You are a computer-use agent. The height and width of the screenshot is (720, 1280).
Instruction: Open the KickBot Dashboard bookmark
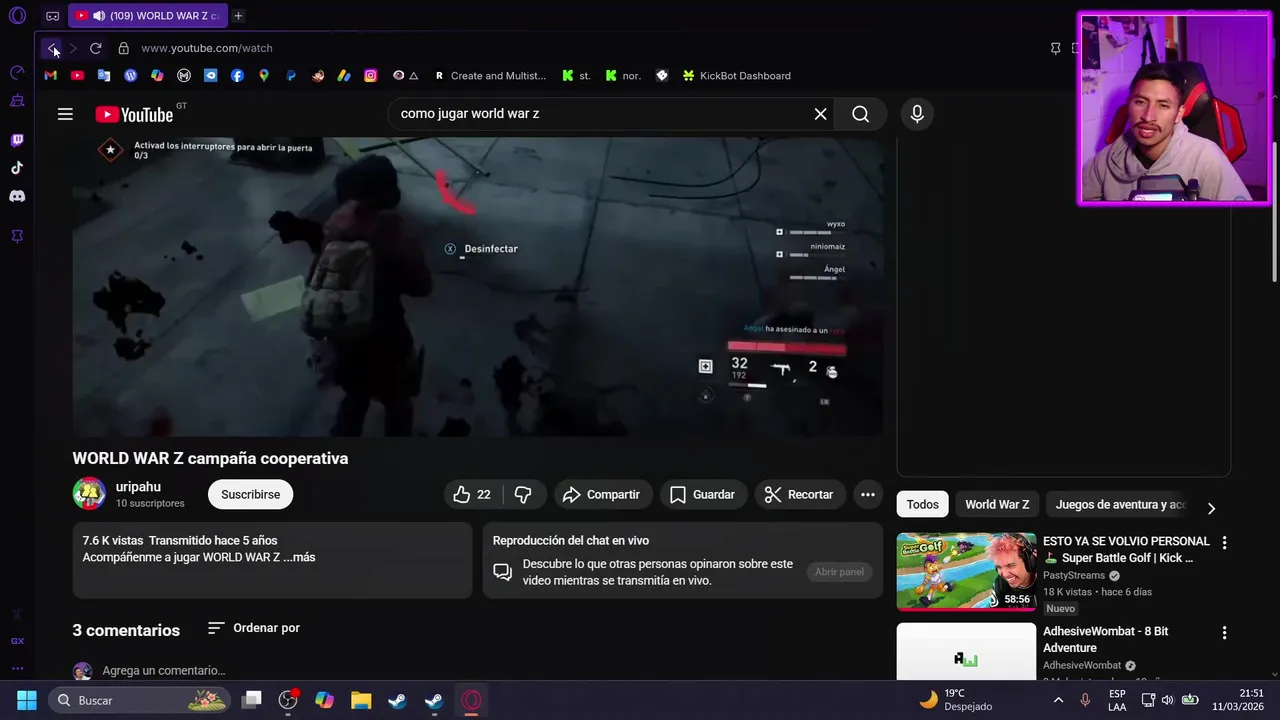coord(736,76)
